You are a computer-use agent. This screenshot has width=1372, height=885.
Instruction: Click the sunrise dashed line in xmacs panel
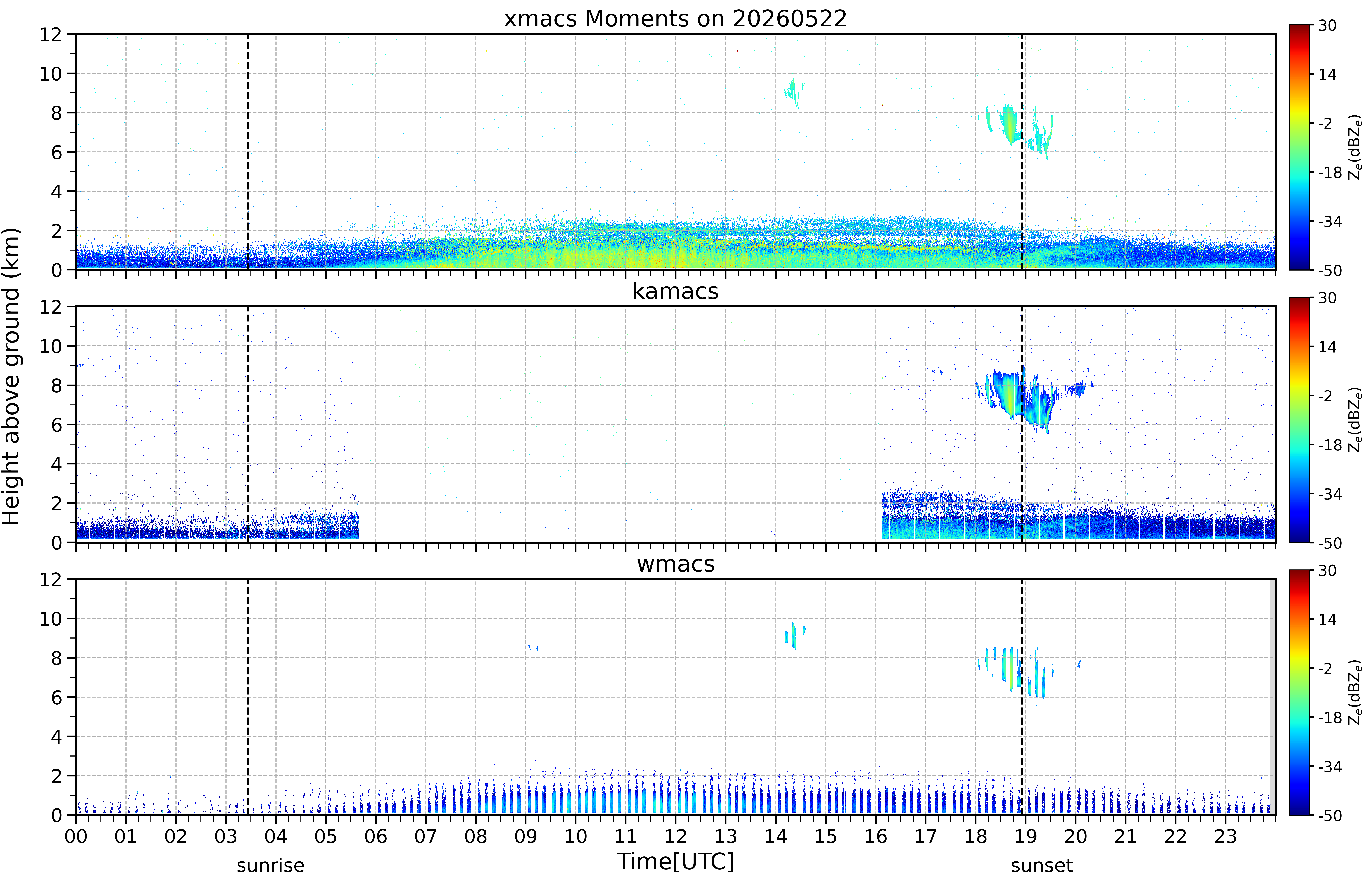(x=247, y=152)
